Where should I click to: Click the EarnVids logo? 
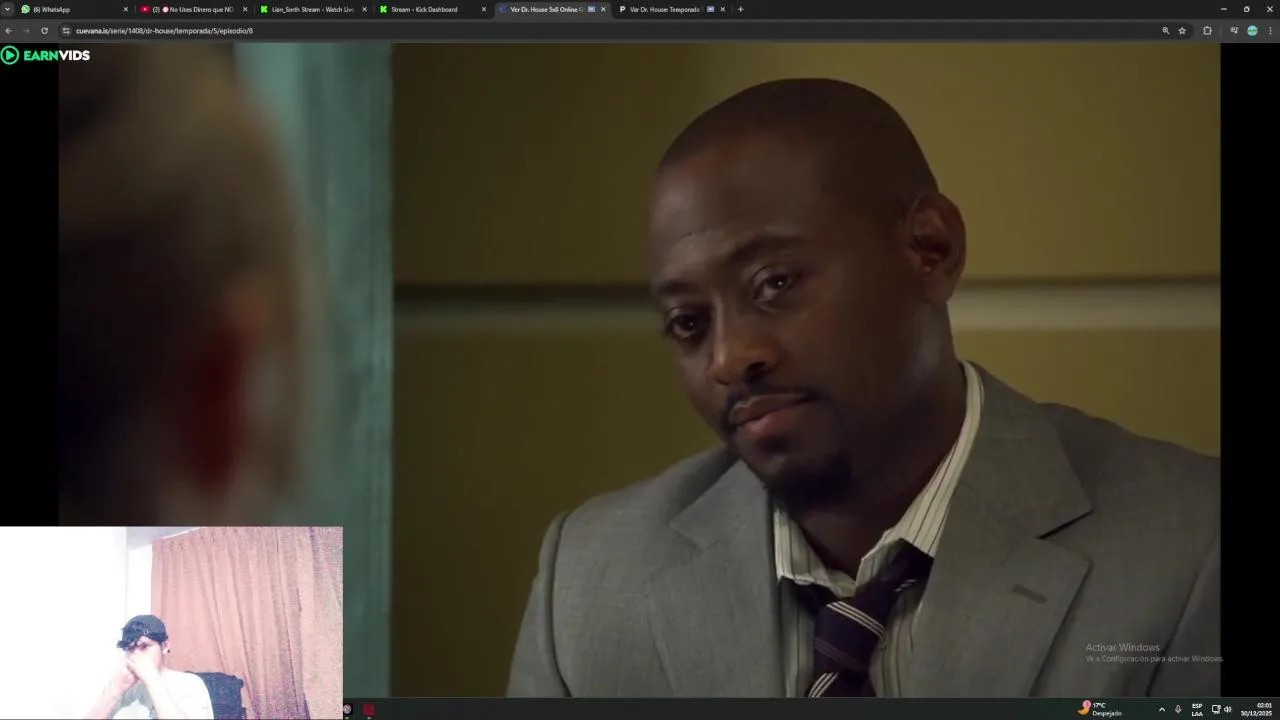[x=45, y=55]
